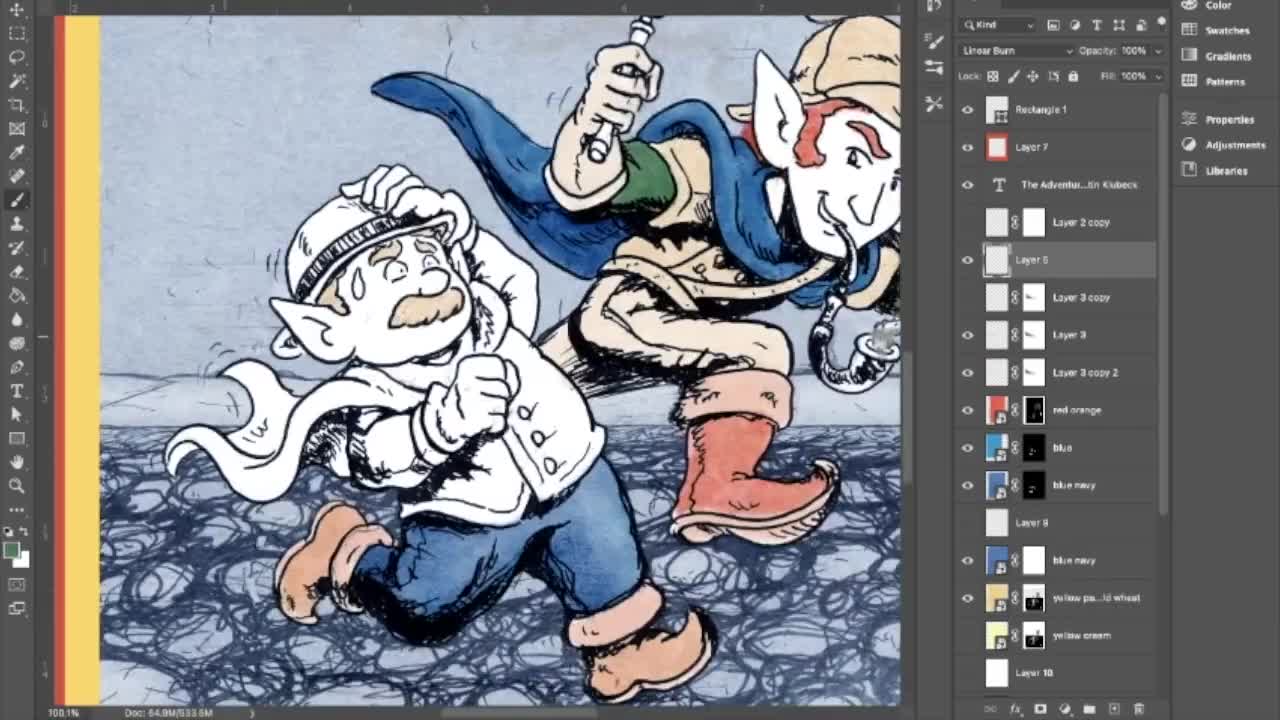Select the Pen tool
Viewport: 1280px width, 720px height.
coord(17,367)
